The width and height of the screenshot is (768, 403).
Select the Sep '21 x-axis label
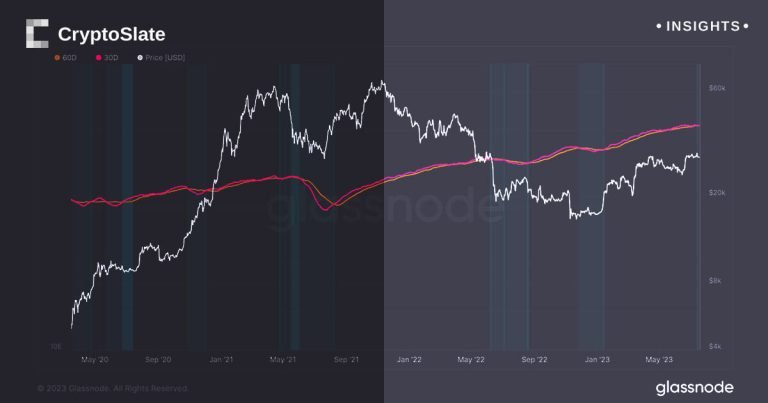(346, 358)
